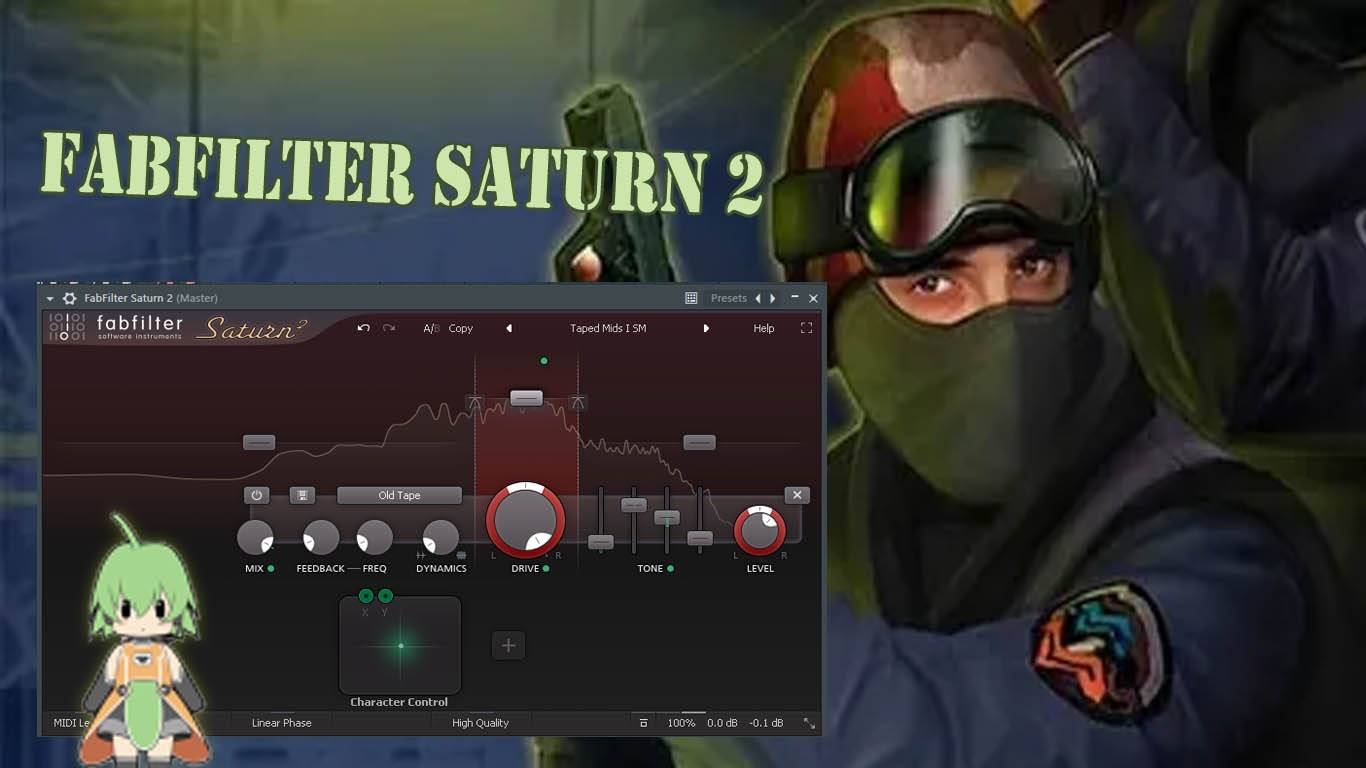
Task: Click the Copy button next to A/B
Action: (x=461, y=328)
